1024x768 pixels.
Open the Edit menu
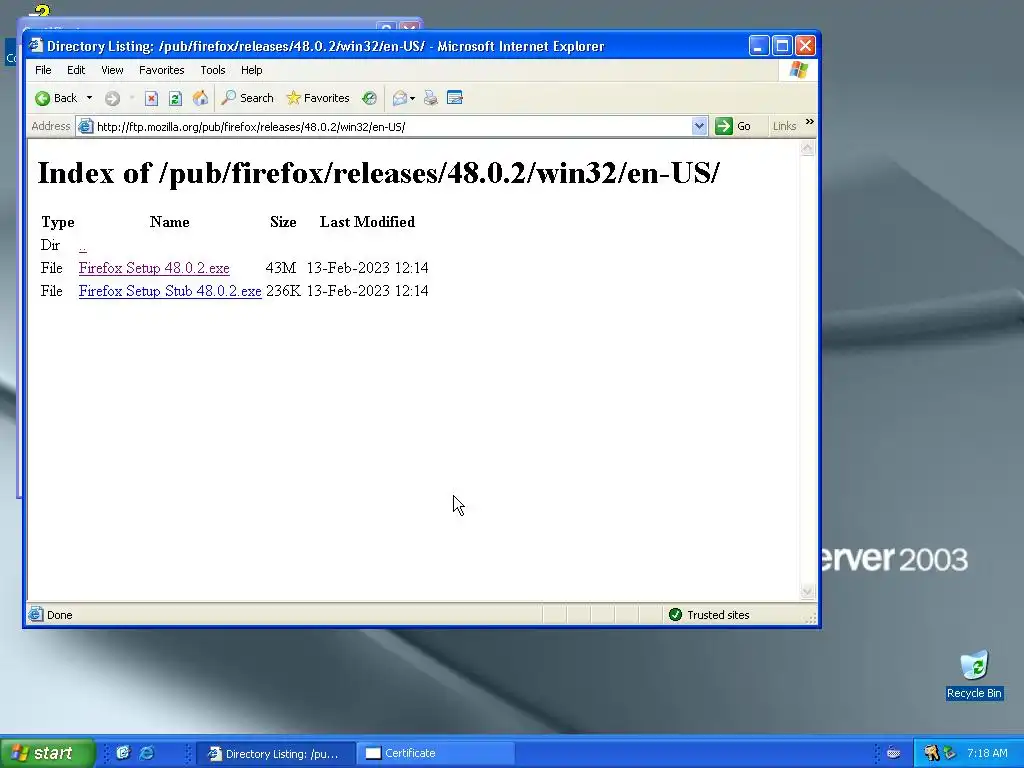[x=76, y=70]
